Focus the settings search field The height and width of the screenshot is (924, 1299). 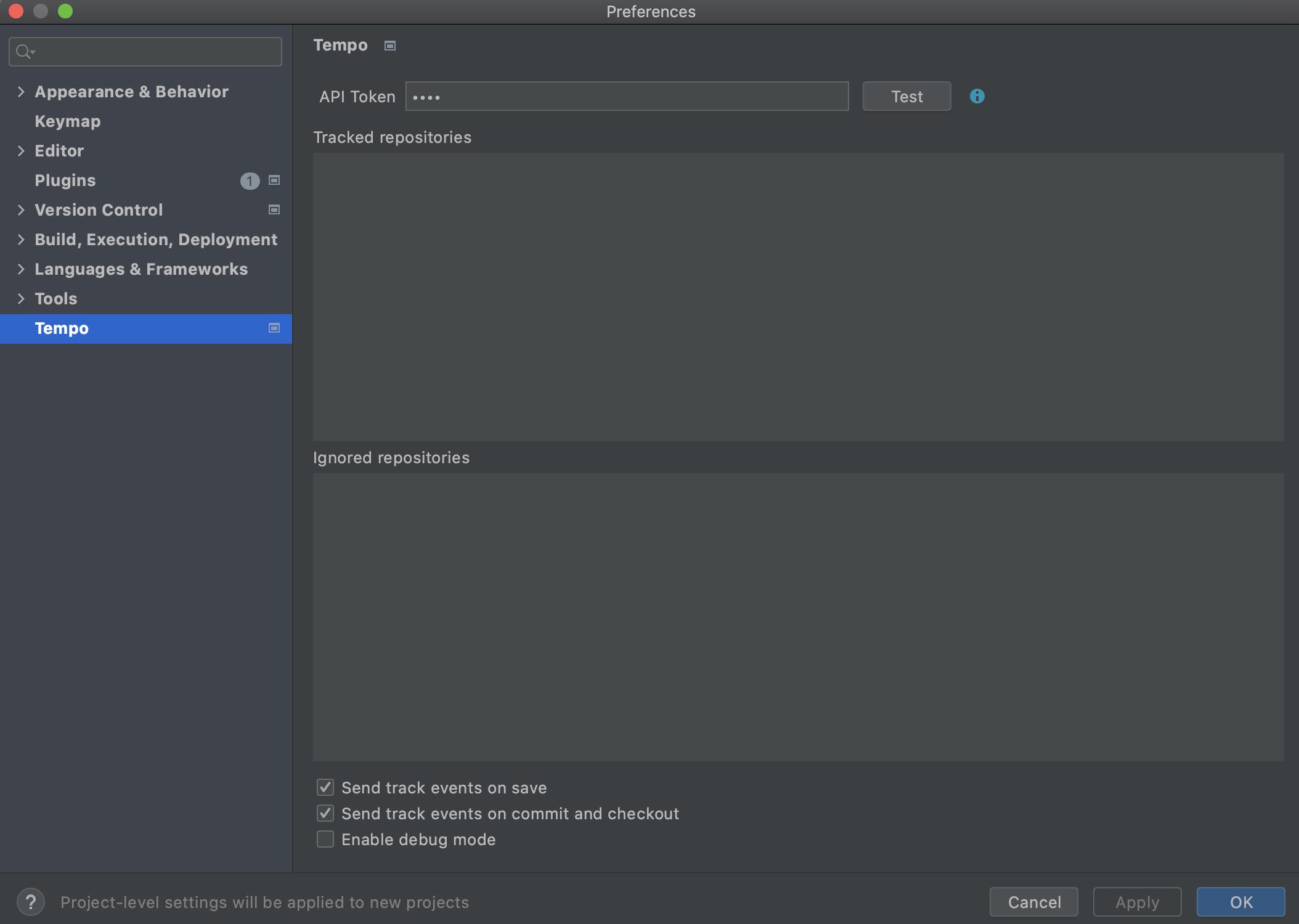coord(145,52)
